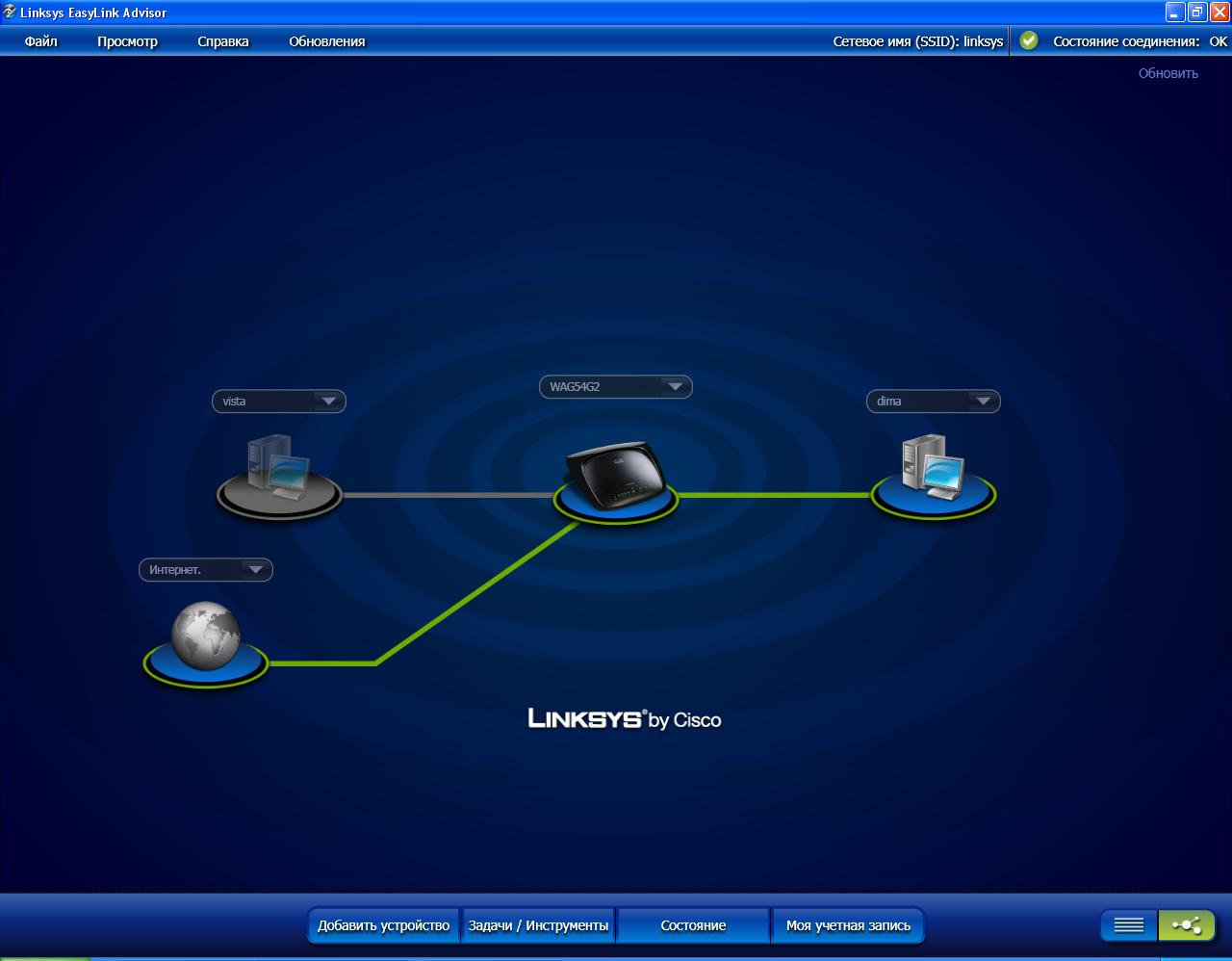Viewport: 1232px width, 961px height.
Task: Restore down the application window
Action: click(1197, 13)
